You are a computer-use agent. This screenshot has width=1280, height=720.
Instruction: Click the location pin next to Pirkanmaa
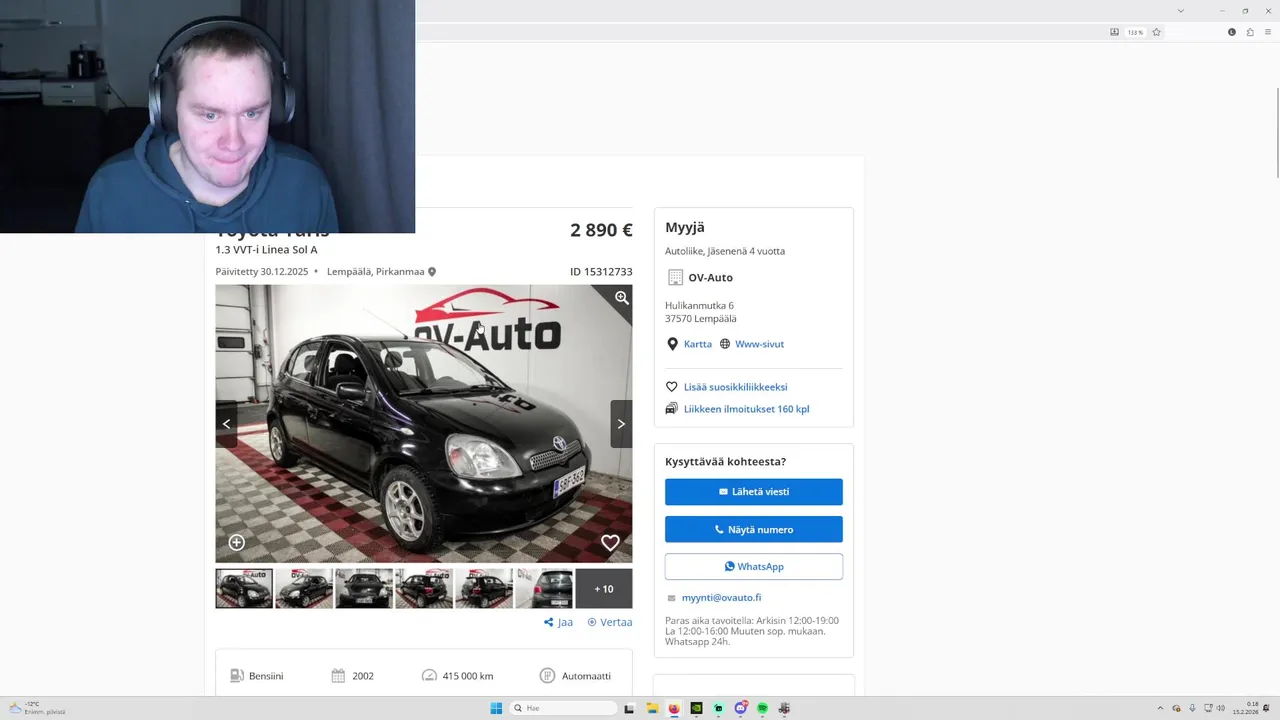(432, 272)
